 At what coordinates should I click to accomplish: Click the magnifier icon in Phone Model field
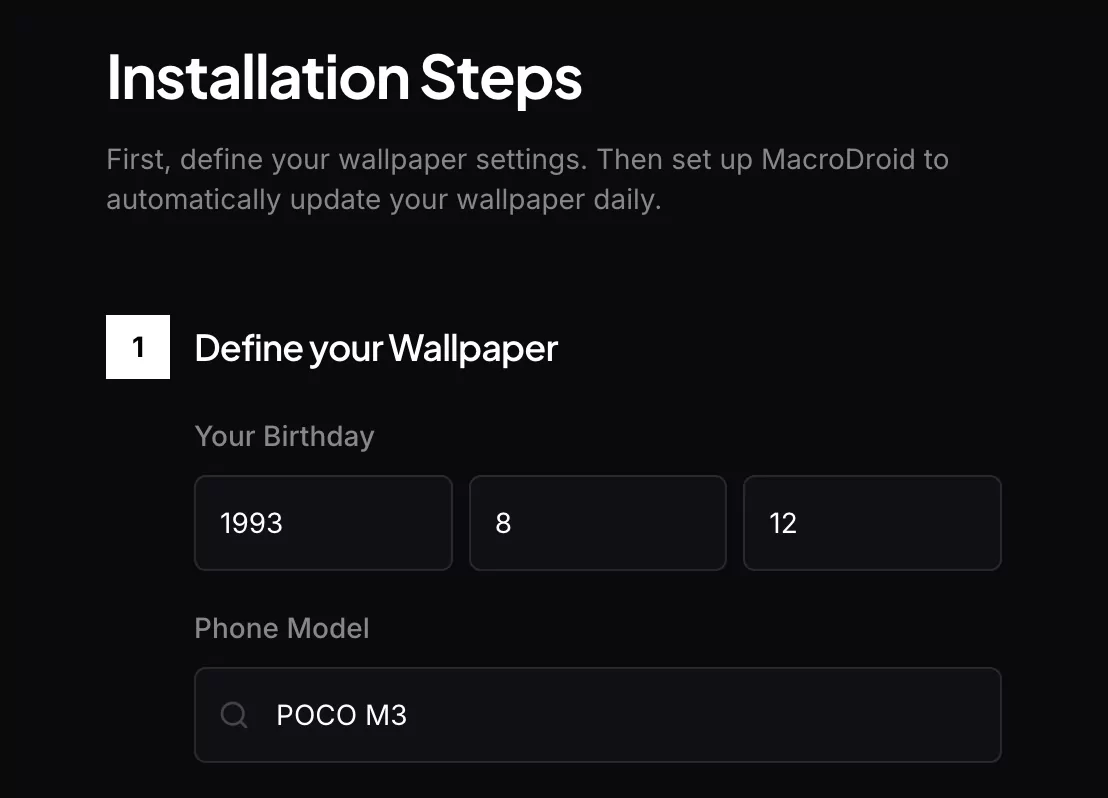click(234, 715)
